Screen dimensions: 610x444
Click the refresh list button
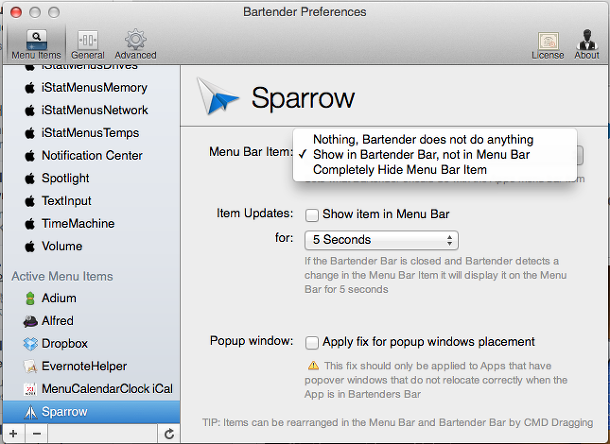pyautogui.click(x=169, y=433)
